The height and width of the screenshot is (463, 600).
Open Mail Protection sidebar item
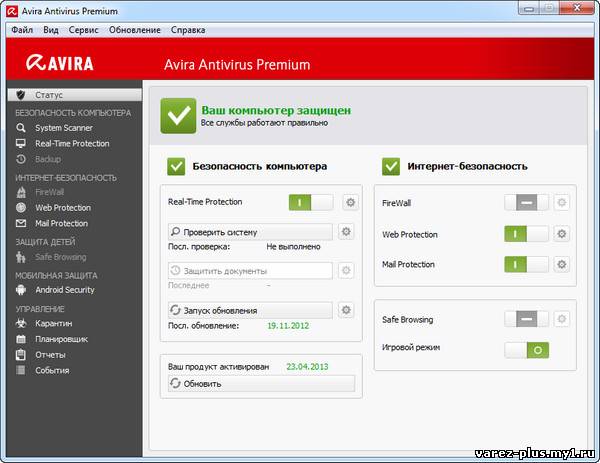coord(61,223)
